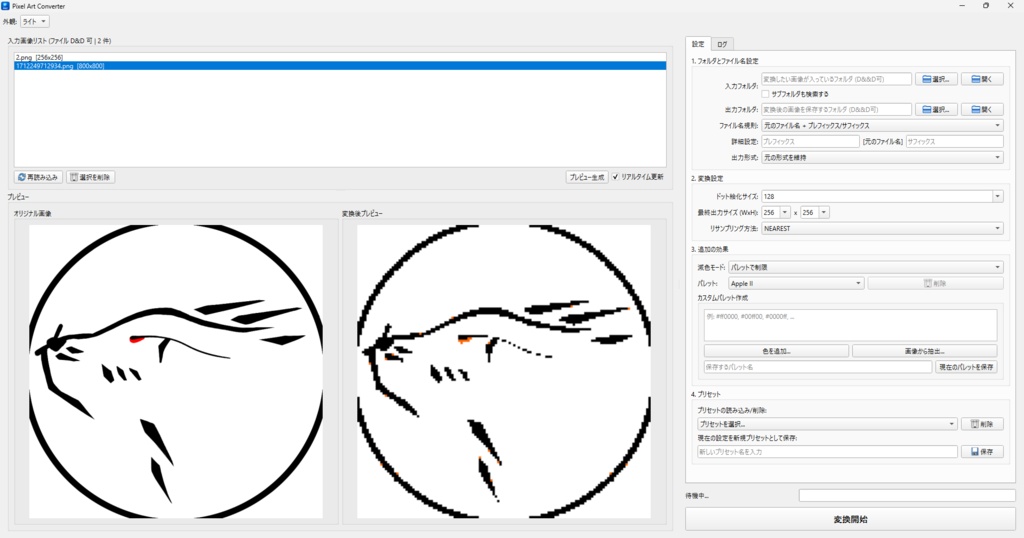Select 2.png [256x256] in the input list
Viewport: 1024px width, 538px height.
(340, 57)
